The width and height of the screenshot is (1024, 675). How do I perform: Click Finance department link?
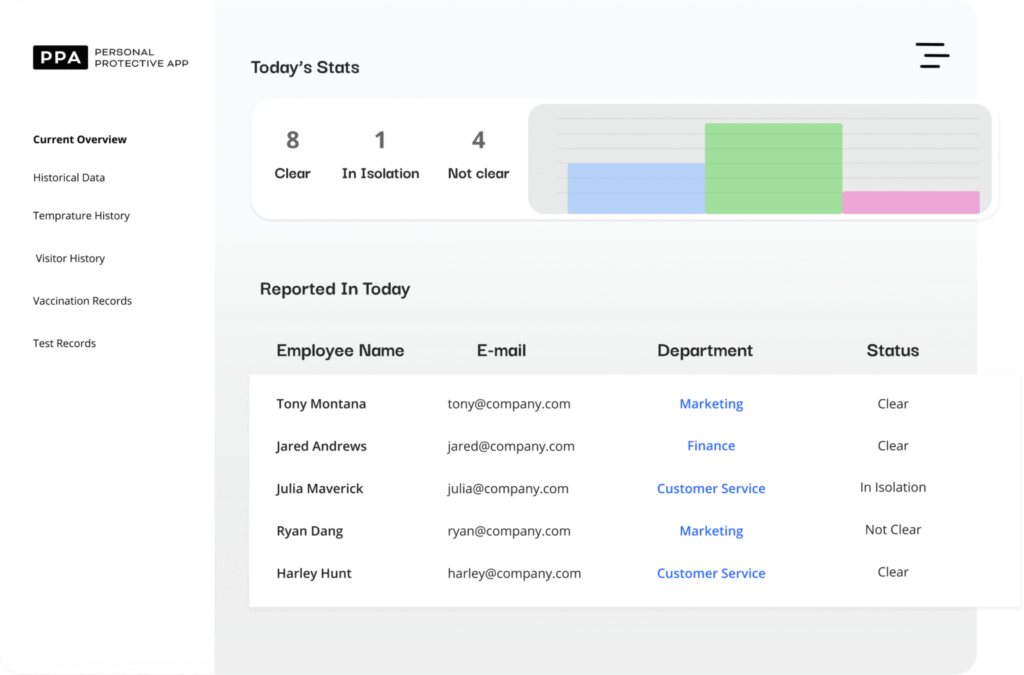tap(711, 446)
